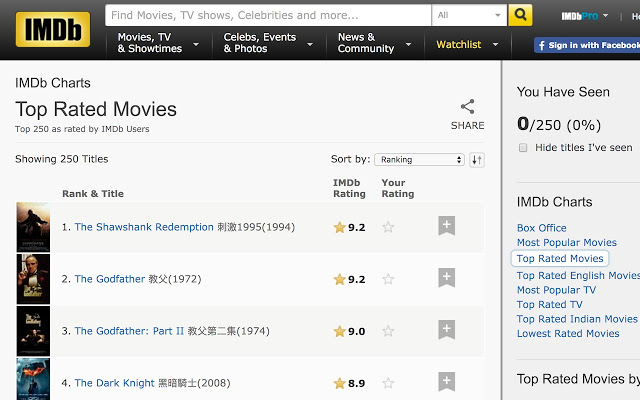Go to Lowest Rated Movies chart
This screenshot has width=640, height=400.
click(568, 333)
